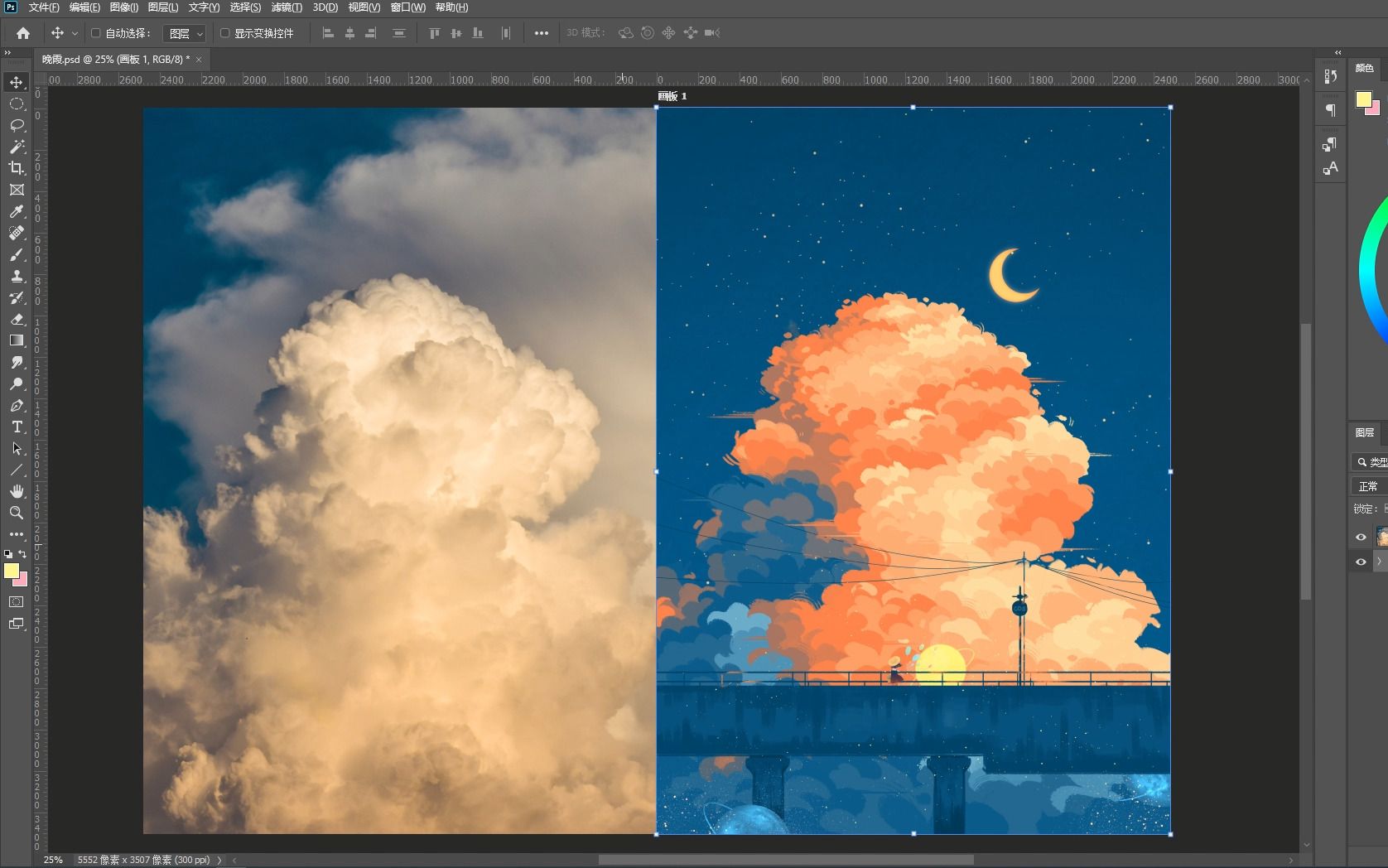Change screen mode button
Screen dimensions: 1388x868
tap(17, 624)
